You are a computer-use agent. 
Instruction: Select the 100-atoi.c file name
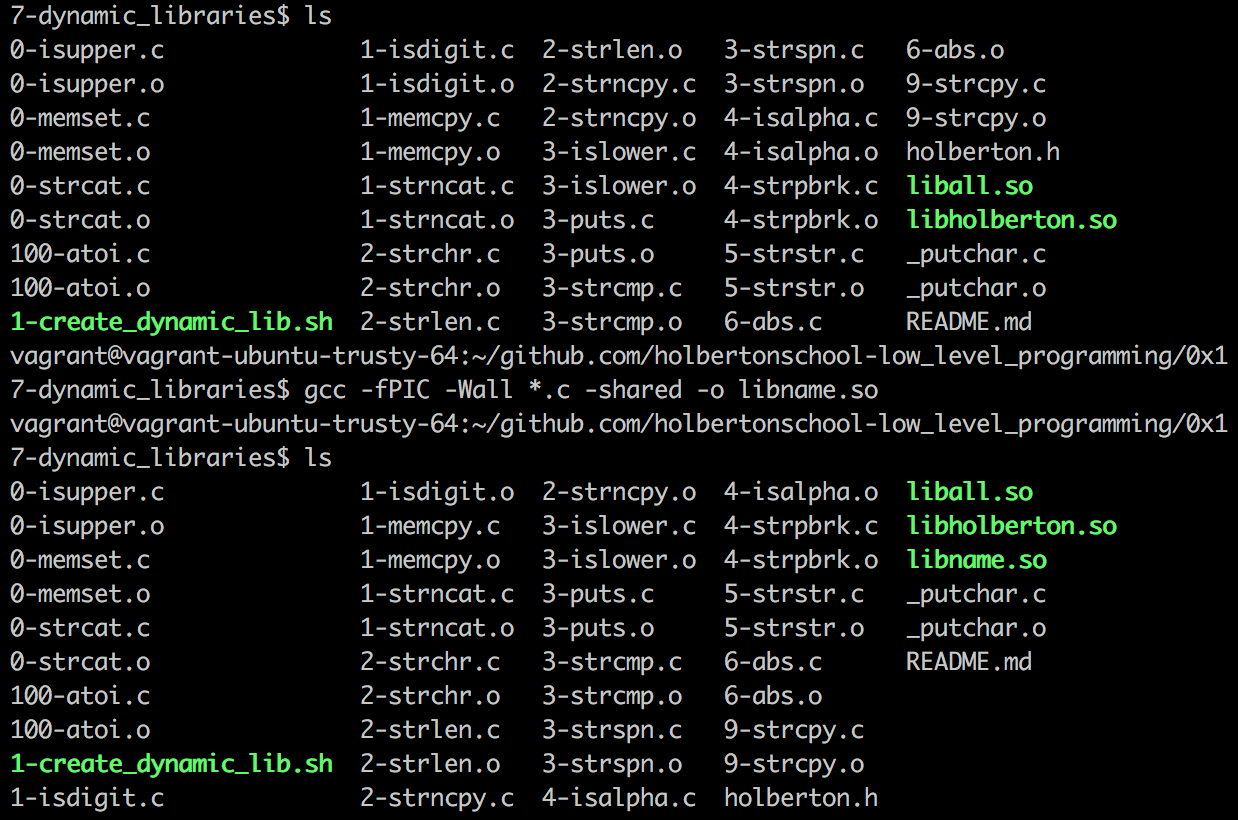(79, 253)
